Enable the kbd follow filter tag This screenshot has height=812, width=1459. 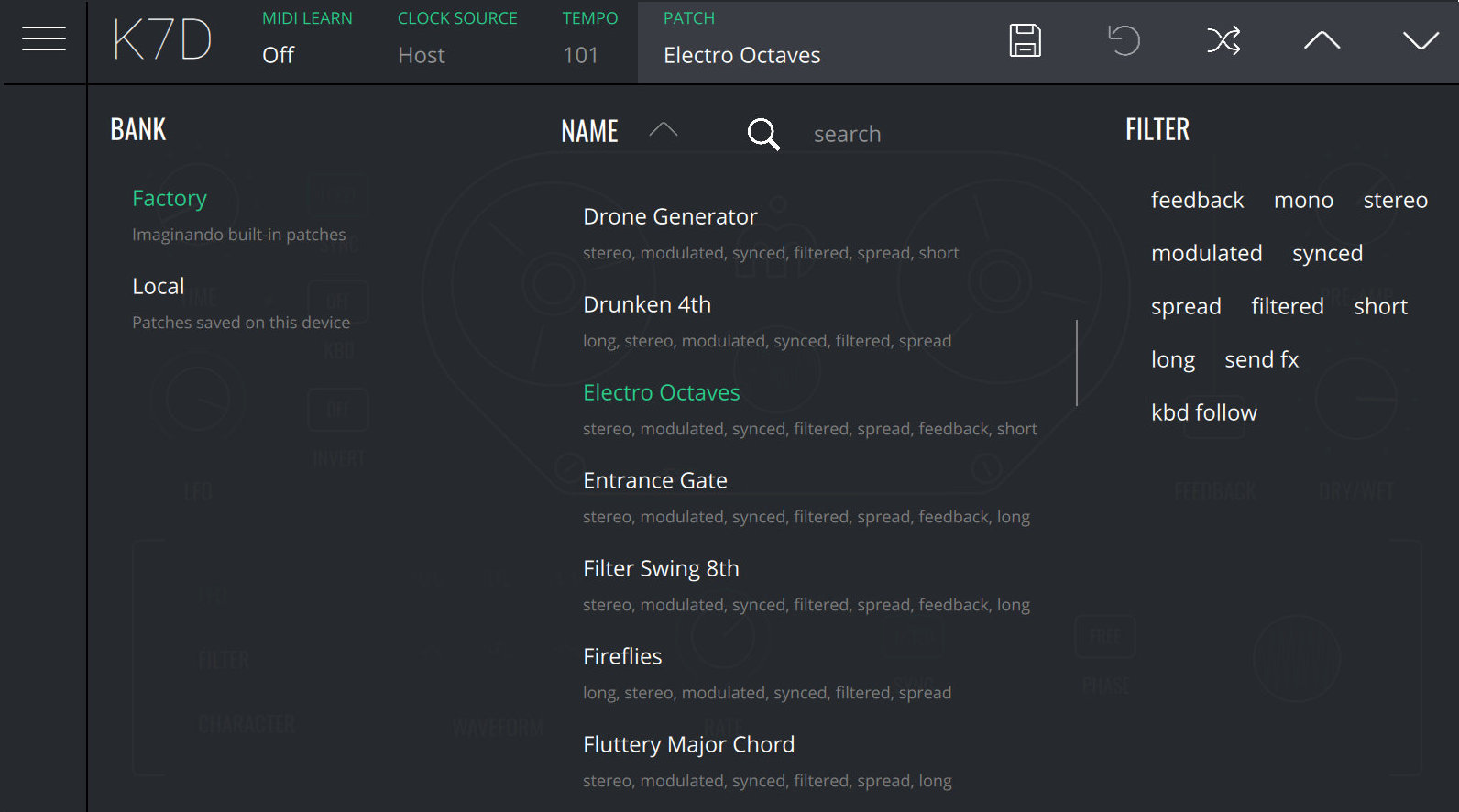click(1203, 413)
